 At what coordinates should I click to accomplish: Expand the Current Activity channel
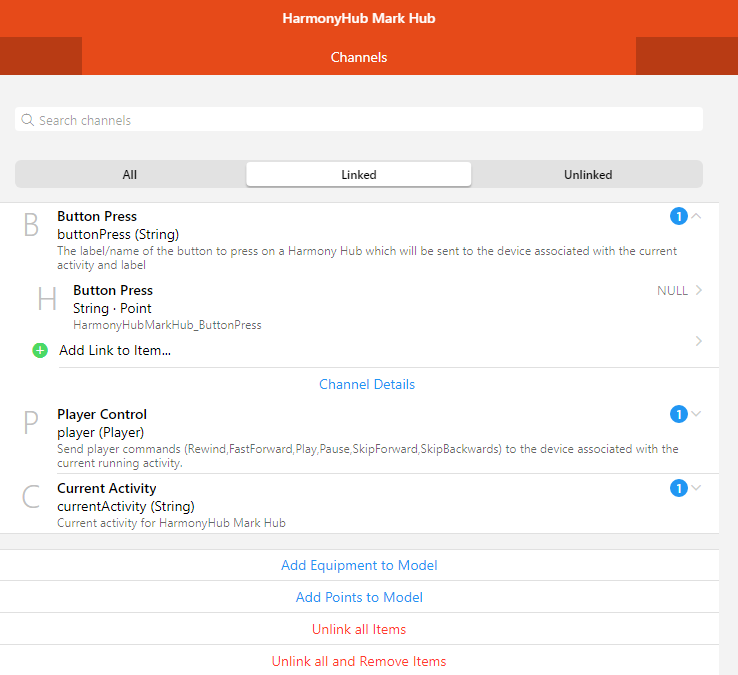pyautogui.click(x=697, y=488)
